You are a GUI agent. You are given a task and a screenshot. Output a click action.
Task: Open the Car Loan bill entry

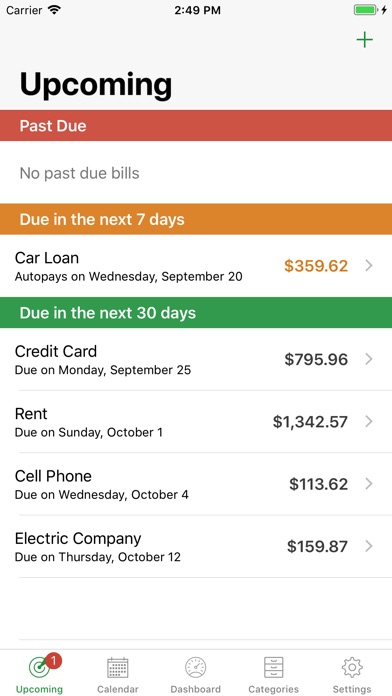click(196, 266)
